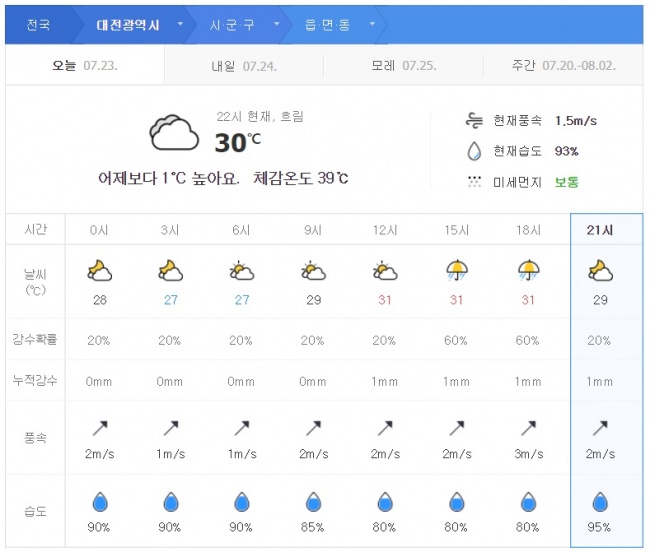650x552 pixels.
Task: Click the 12시 1mm accumulated rainfall
Action: coord(385,381)
